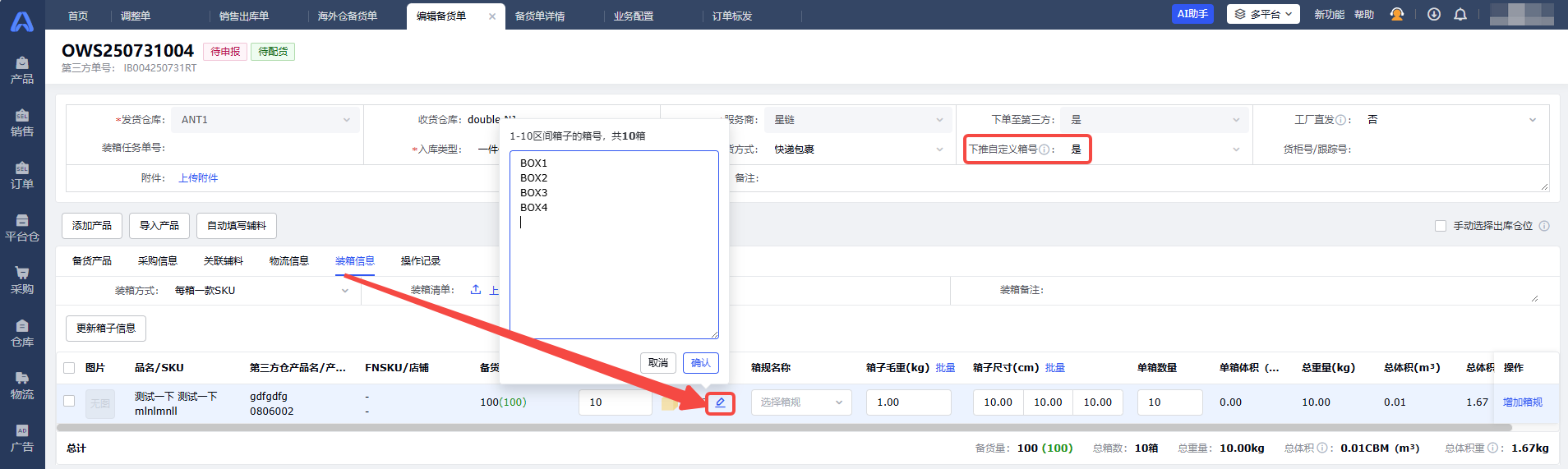
Task: Click the app logo at top left
Action: 22,21
